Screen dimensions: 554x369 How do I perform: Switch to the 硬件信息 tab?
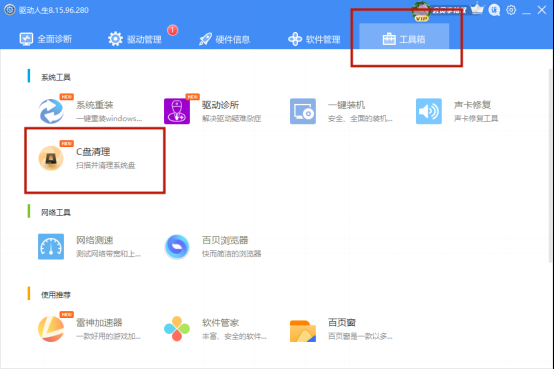click(x=224, y=39)
